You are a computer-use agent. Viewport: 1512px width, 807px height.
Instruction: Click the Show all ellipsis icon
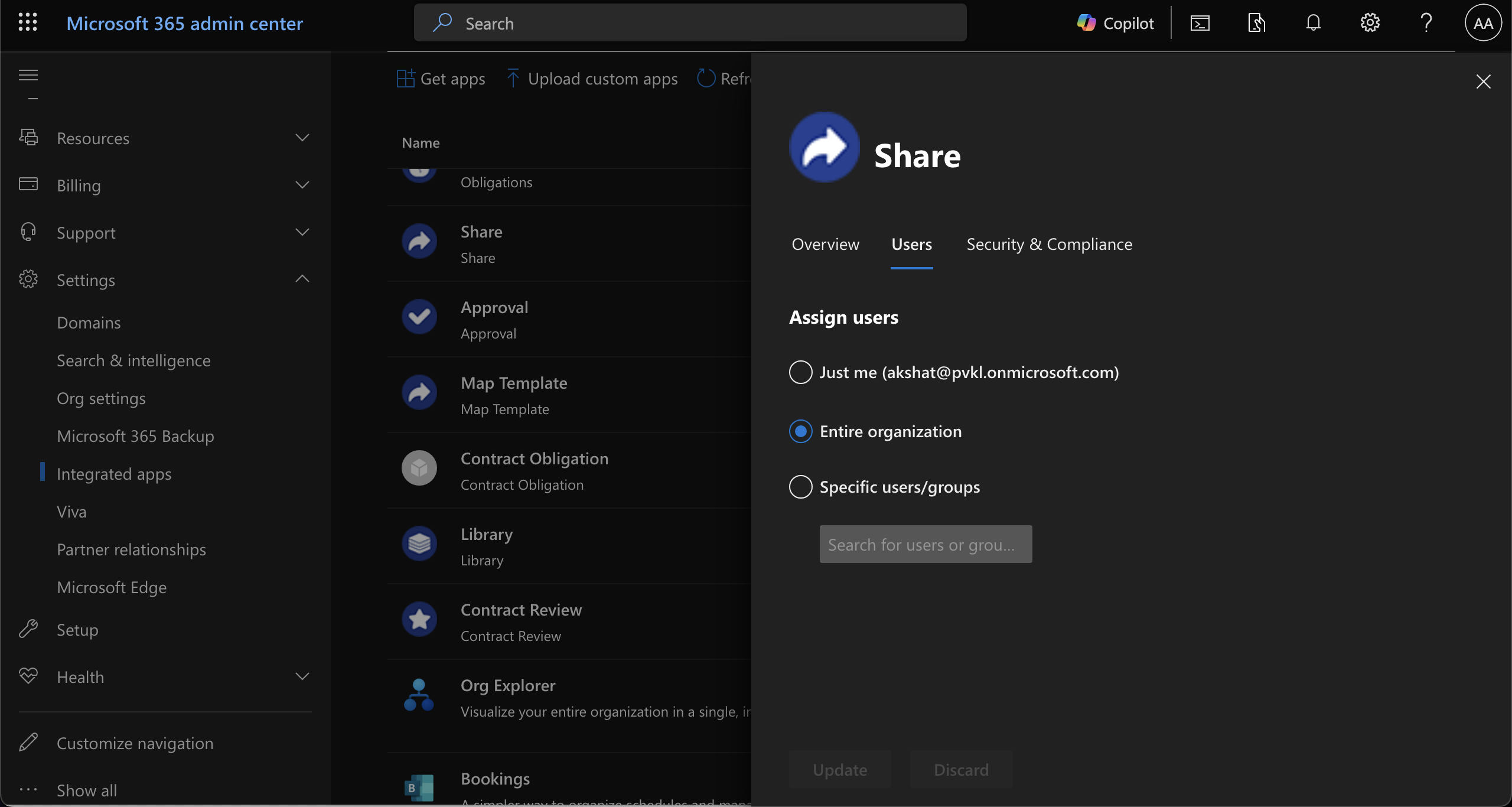click(x=28, y=789)
